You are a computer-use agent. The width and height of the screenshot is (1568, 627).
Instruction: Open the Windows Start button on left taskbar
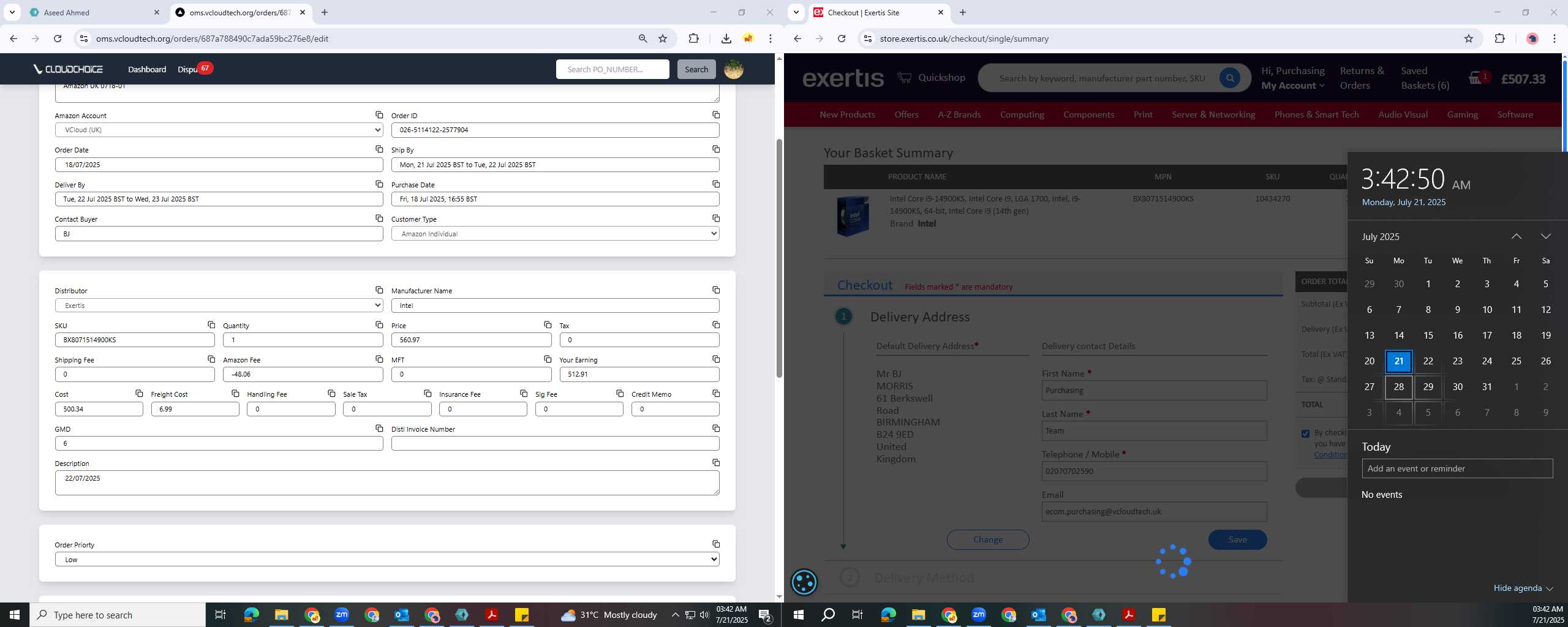coord(15,615)
